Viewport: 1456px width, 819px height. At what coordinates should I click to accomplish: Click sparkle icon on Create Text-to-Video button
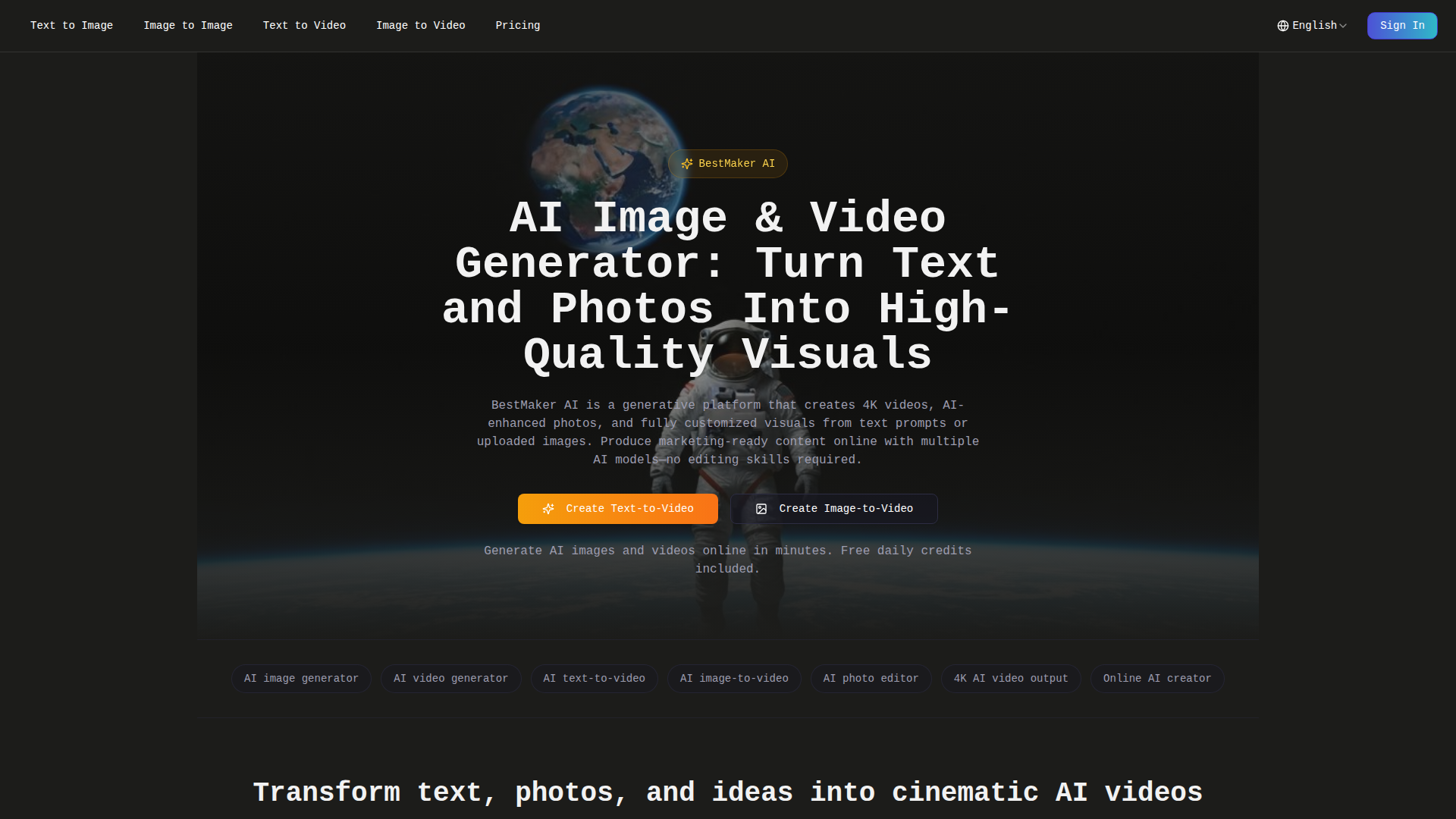pos(548,509)
